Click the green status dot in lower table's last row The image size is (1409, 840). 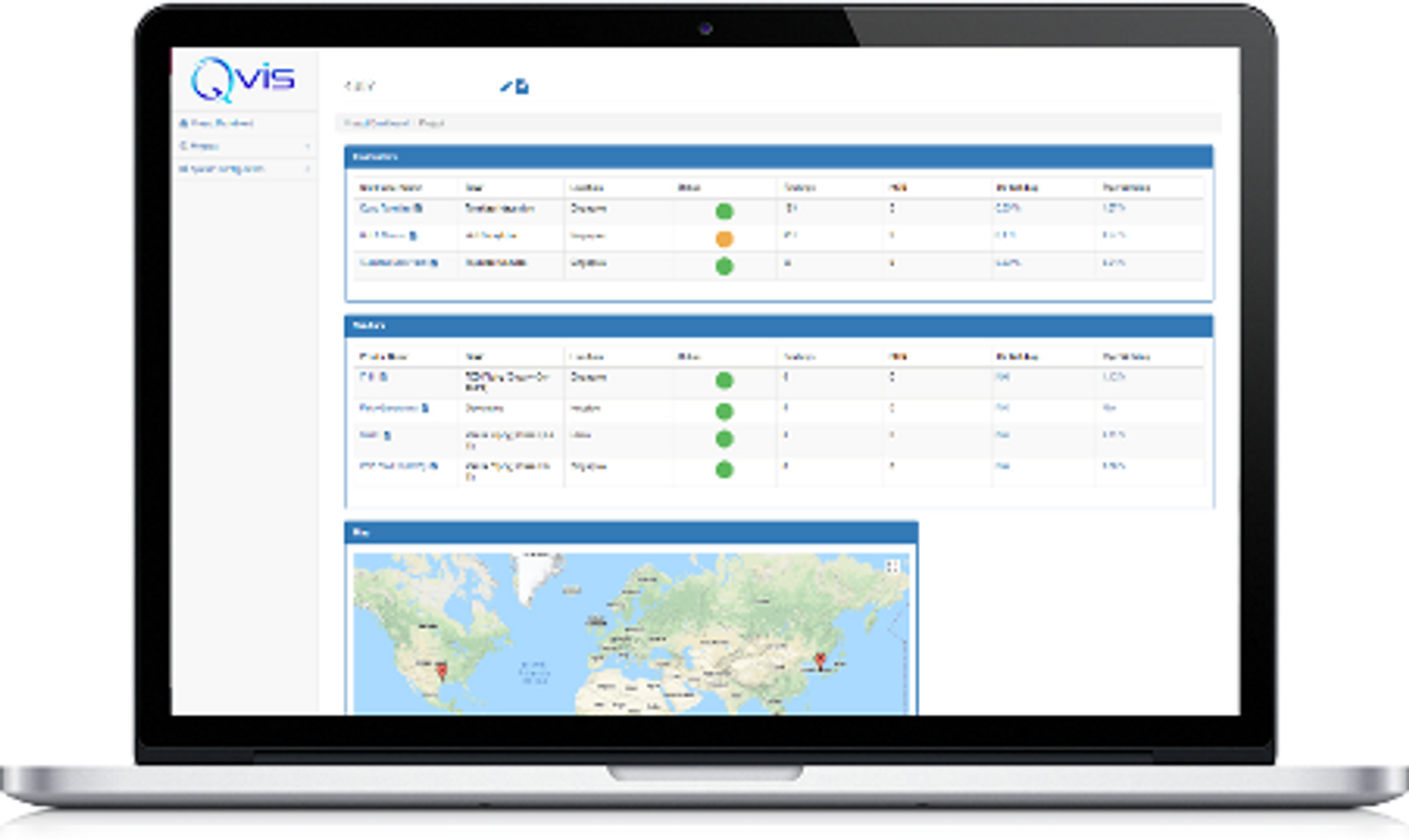(724, 470)
